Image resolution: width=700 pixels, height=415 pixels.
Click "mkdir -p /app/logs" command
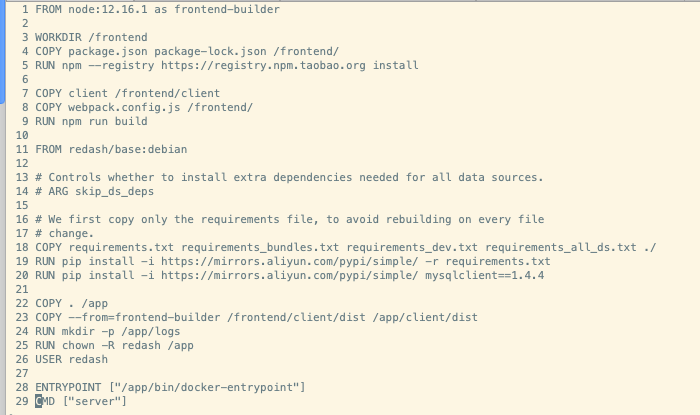click(x=121, y=332)
